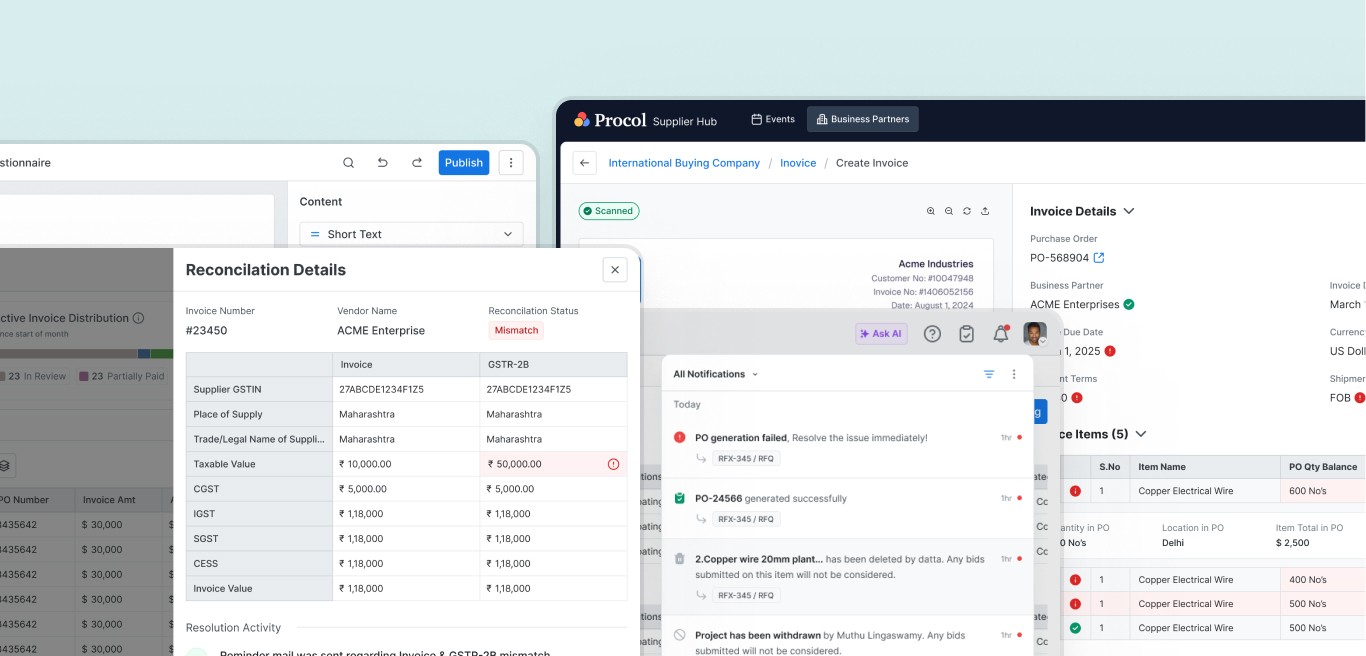
Task: Click the Due Date error indicator
Action: 1110,351
